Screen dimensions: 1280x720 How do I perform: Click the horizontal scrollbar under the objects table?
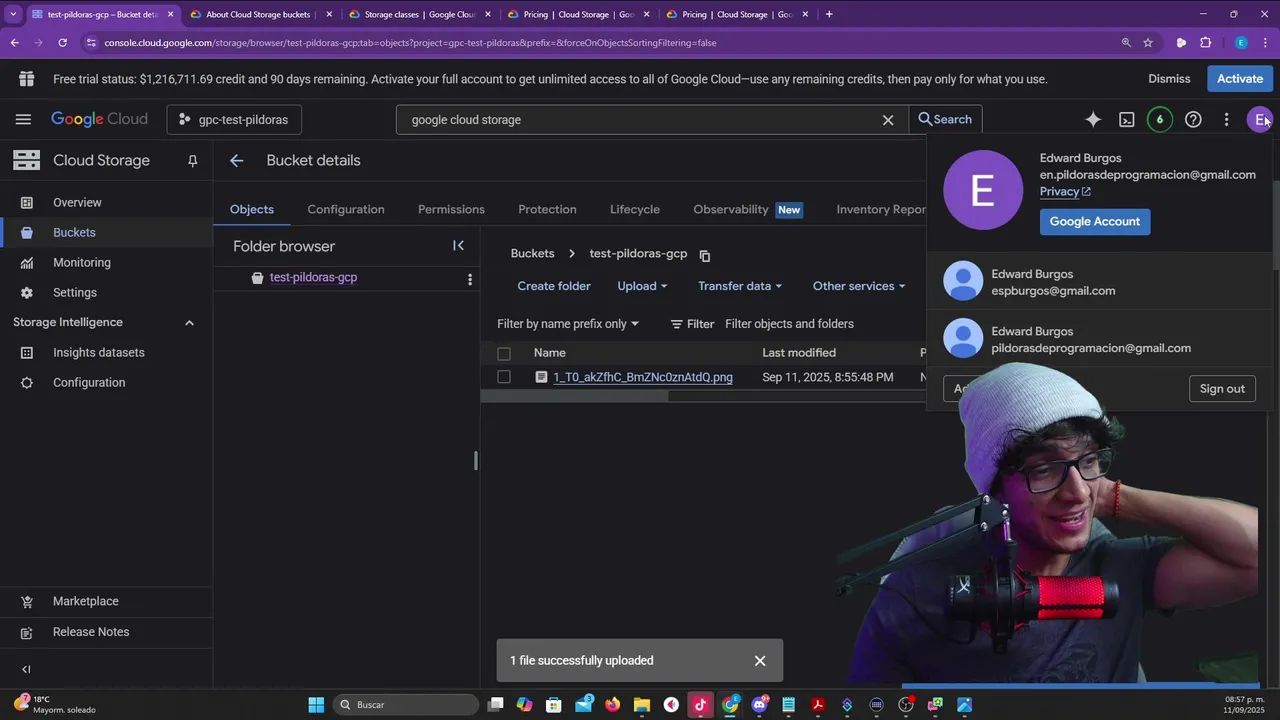pos(574,395)
